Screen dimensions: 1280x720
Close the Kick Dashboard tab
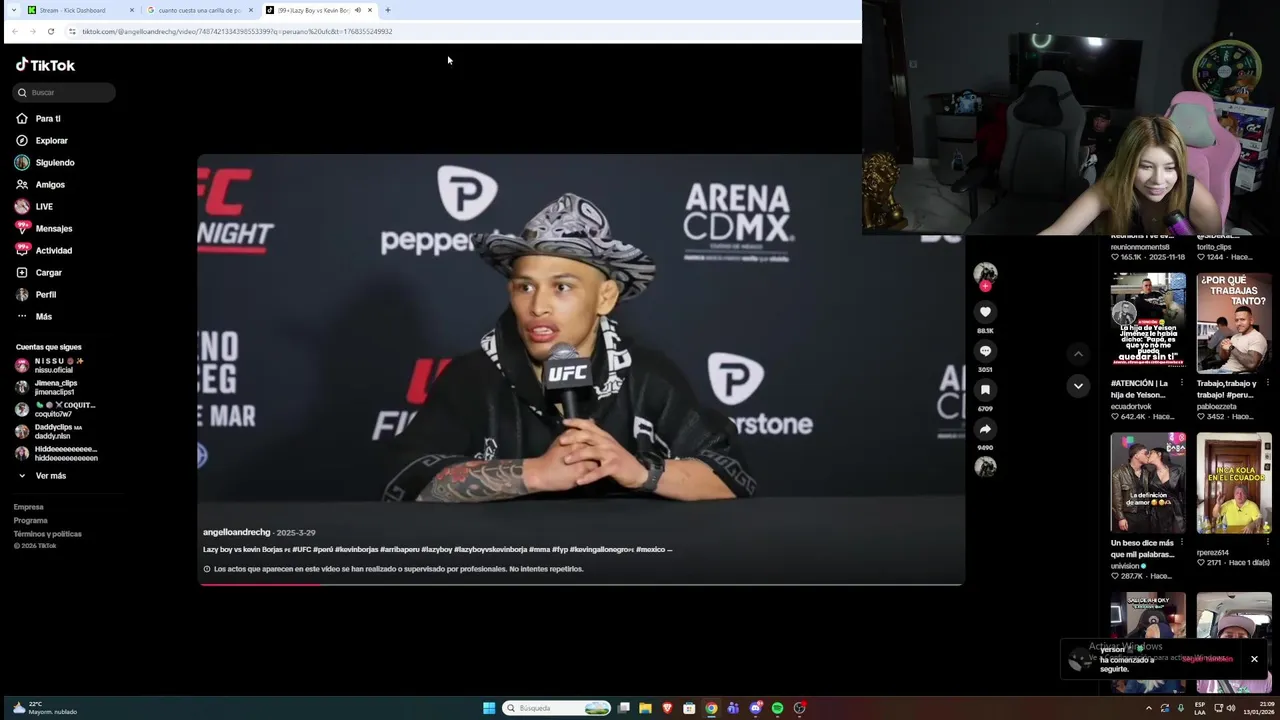coord(131,10)
